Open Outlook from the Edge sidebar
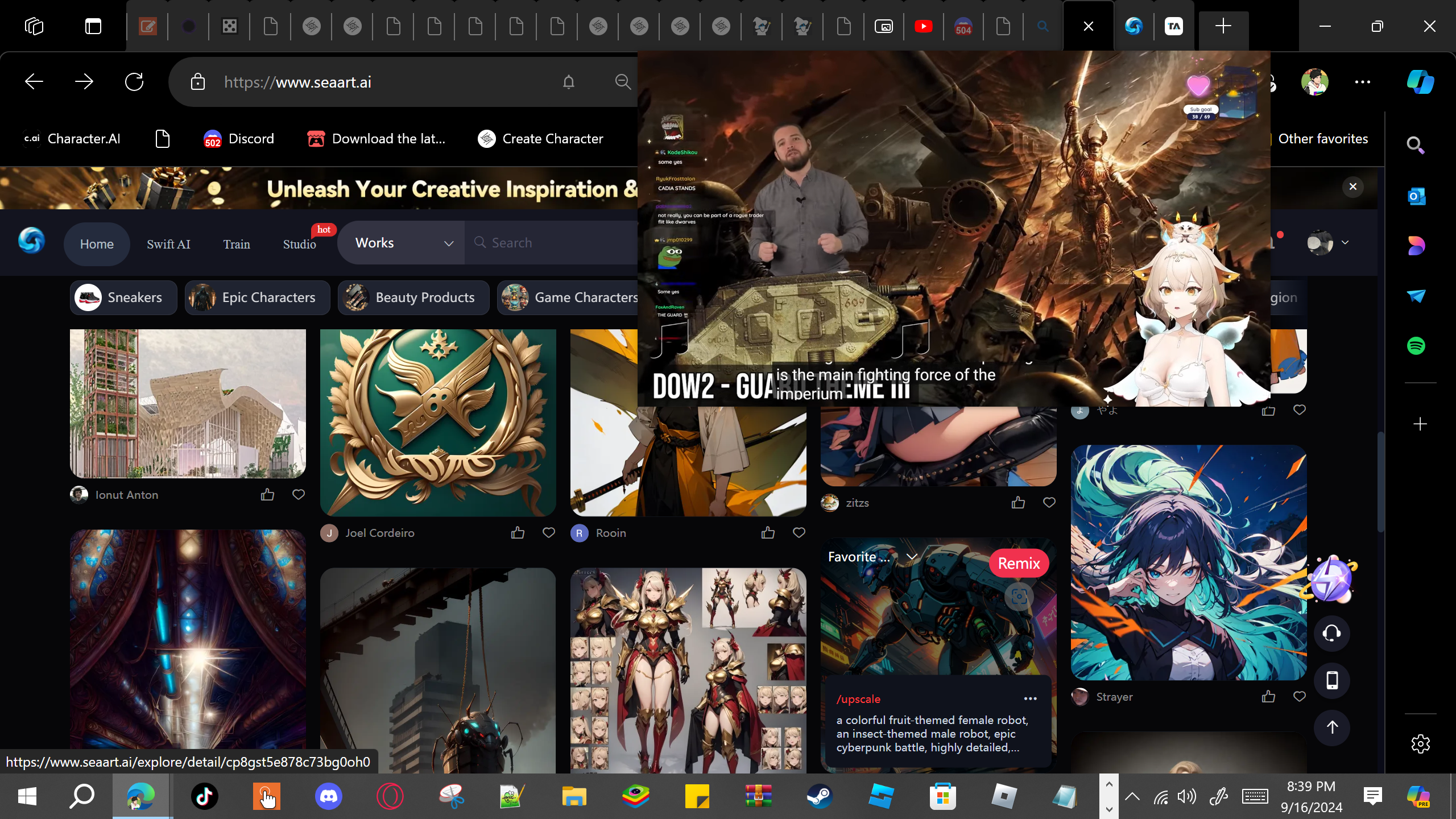The height and width of the screenshot is (819, 1456). [1416, 196]
